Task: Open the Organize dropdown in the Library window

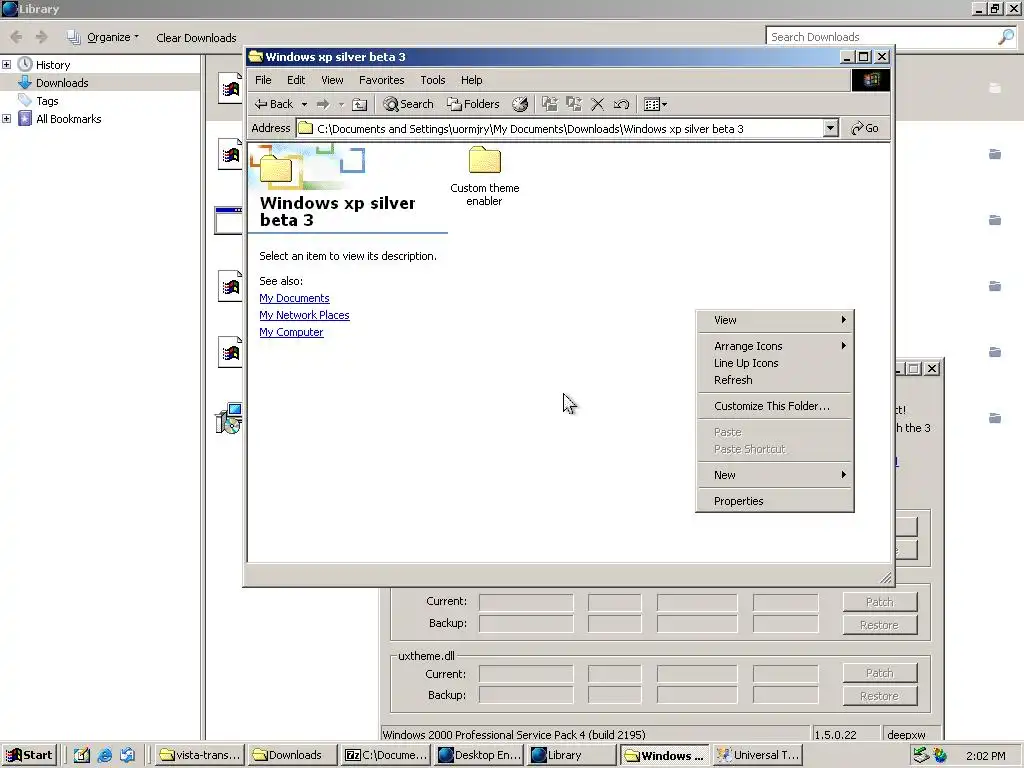Action: 103,37
